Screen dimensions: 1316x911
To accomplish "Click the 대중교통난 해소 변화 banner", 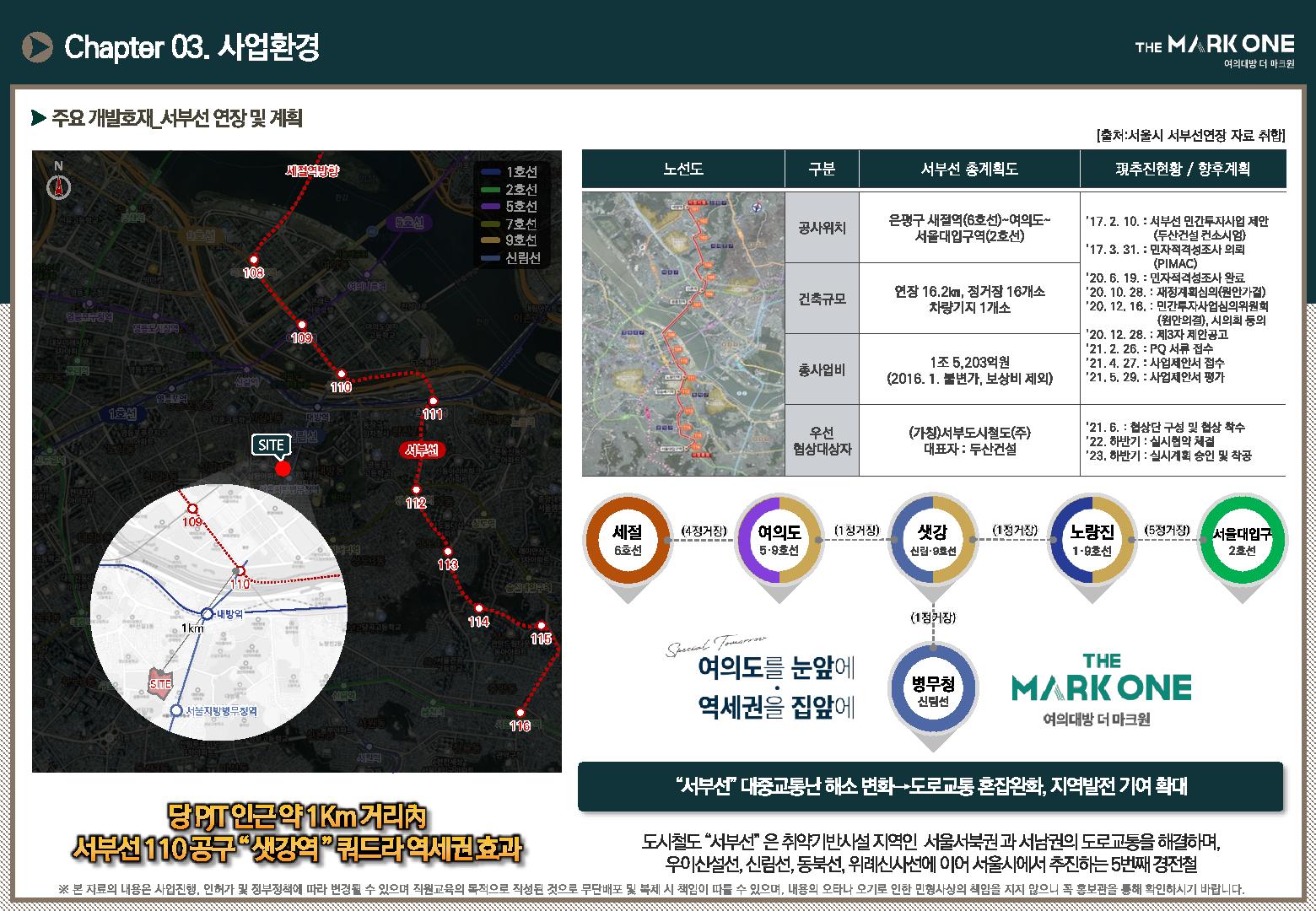I will [930, 786].
